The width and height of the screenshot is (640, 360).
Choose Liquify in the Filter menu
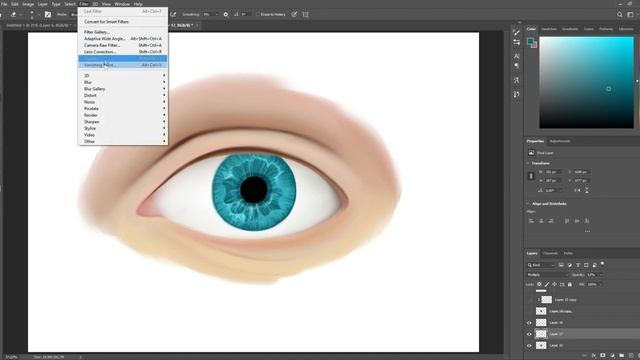pyautogui.click(x=123, y=58)
